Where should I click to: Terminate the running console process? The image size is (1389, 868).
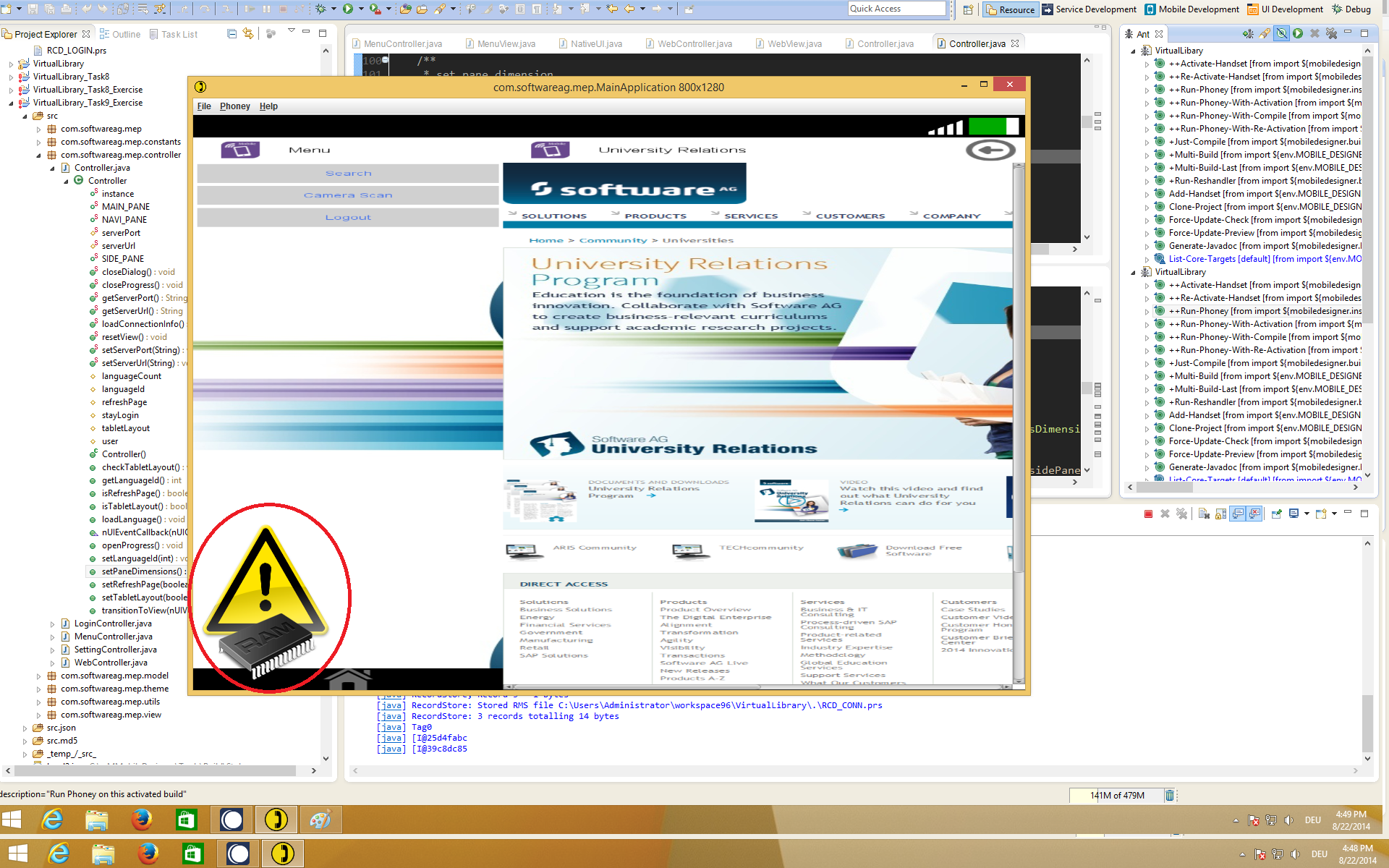(1148, 514)
